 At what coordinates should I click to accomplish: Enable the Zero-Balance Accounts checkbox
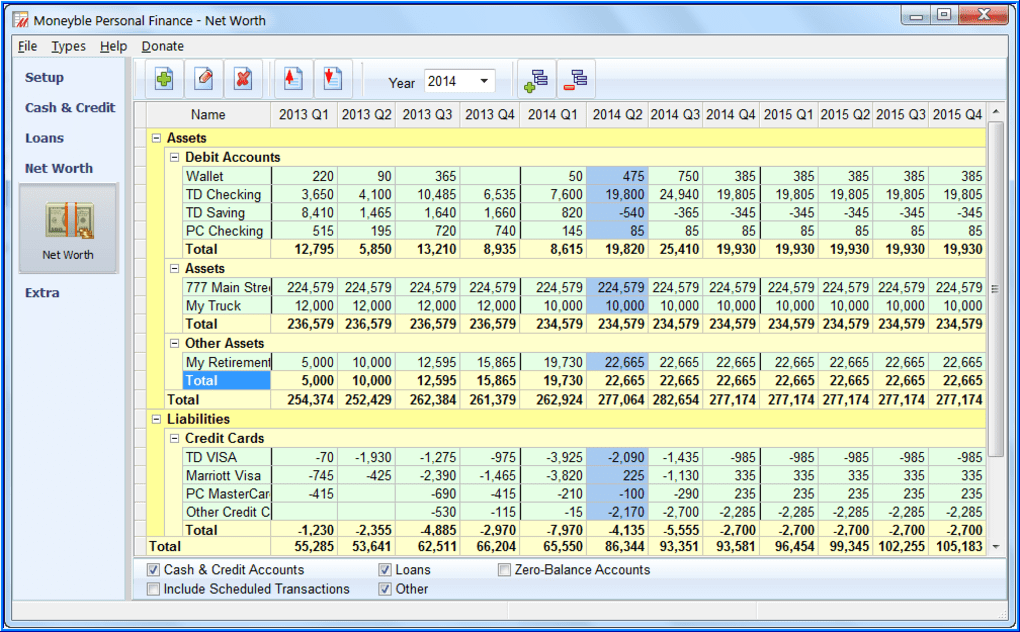tap(504, 570)
